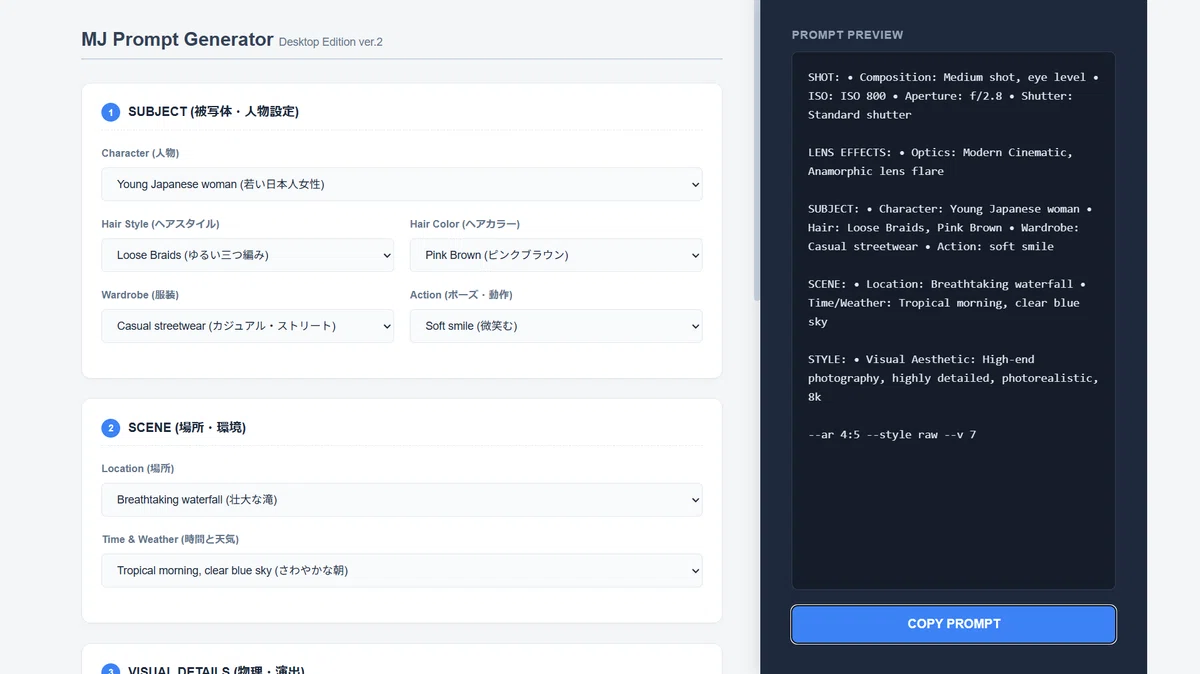
Task: Open the Character (人物) dropdown
Action: pyautogui.click(x=401, y=184)
